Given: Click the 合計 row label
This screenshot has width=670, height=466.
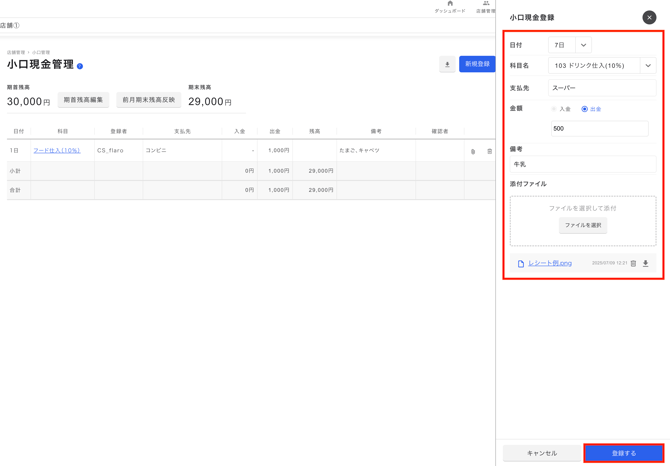Looking at the screenshot, I should pos(15,190).
